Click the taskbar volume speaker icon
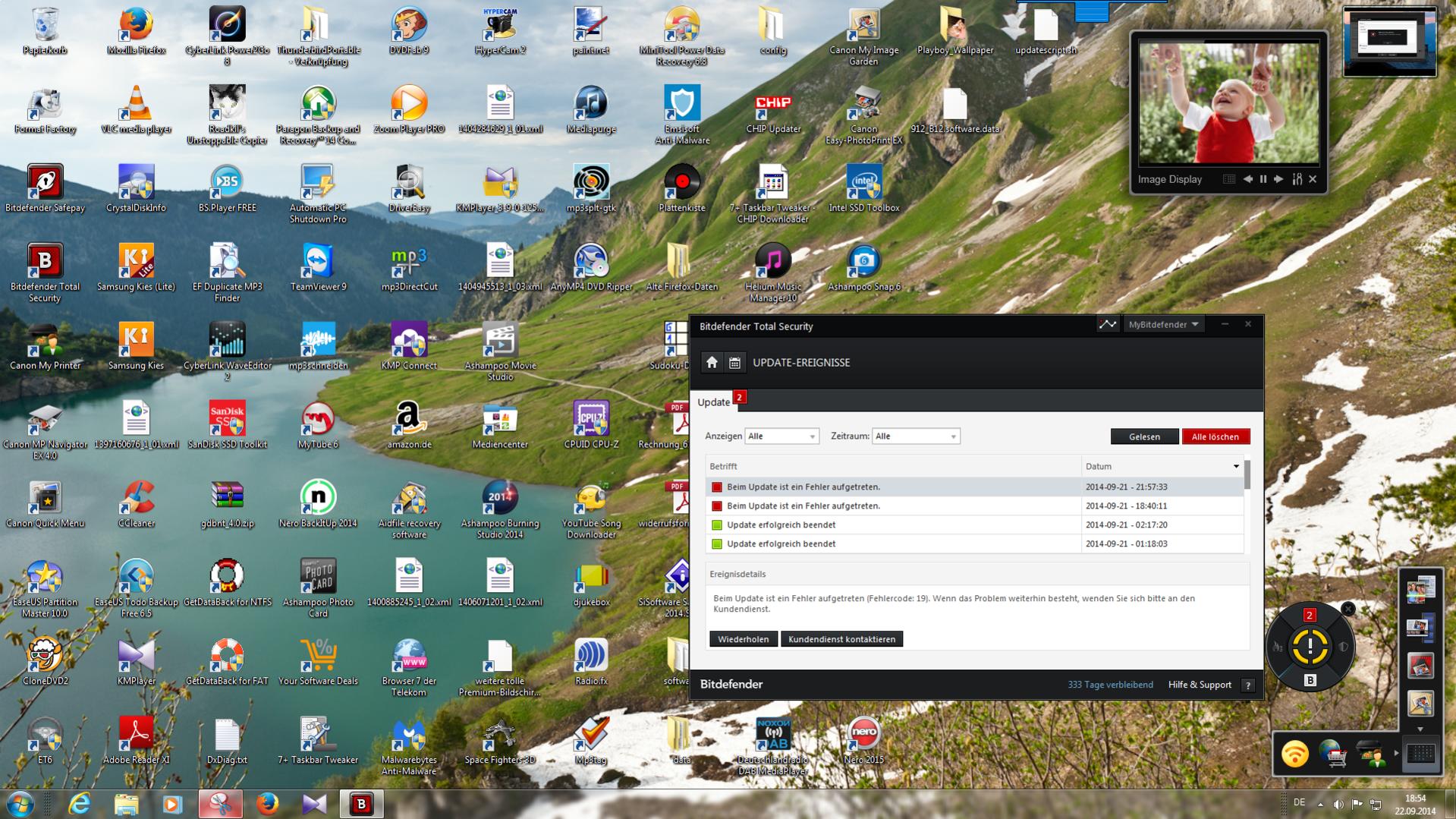This screenshot has height=819, width=1456. click(1338, 804)
